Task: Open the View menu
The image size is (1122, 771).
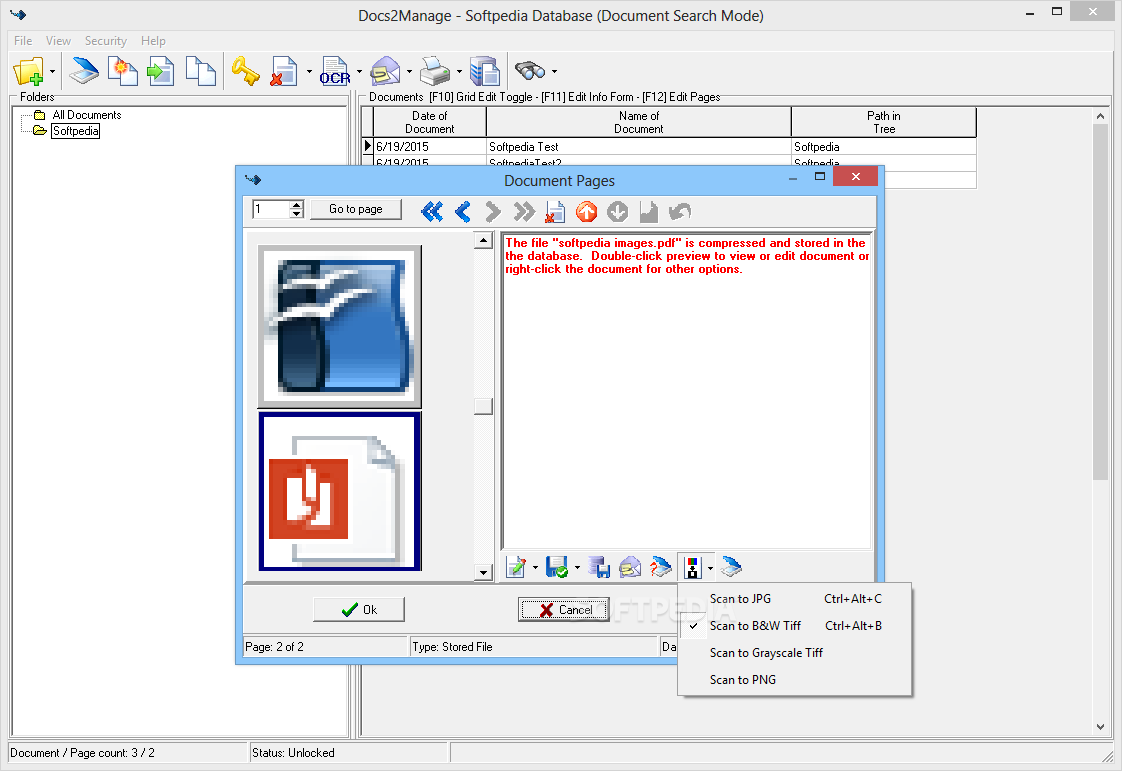Action: coord(58,41)
